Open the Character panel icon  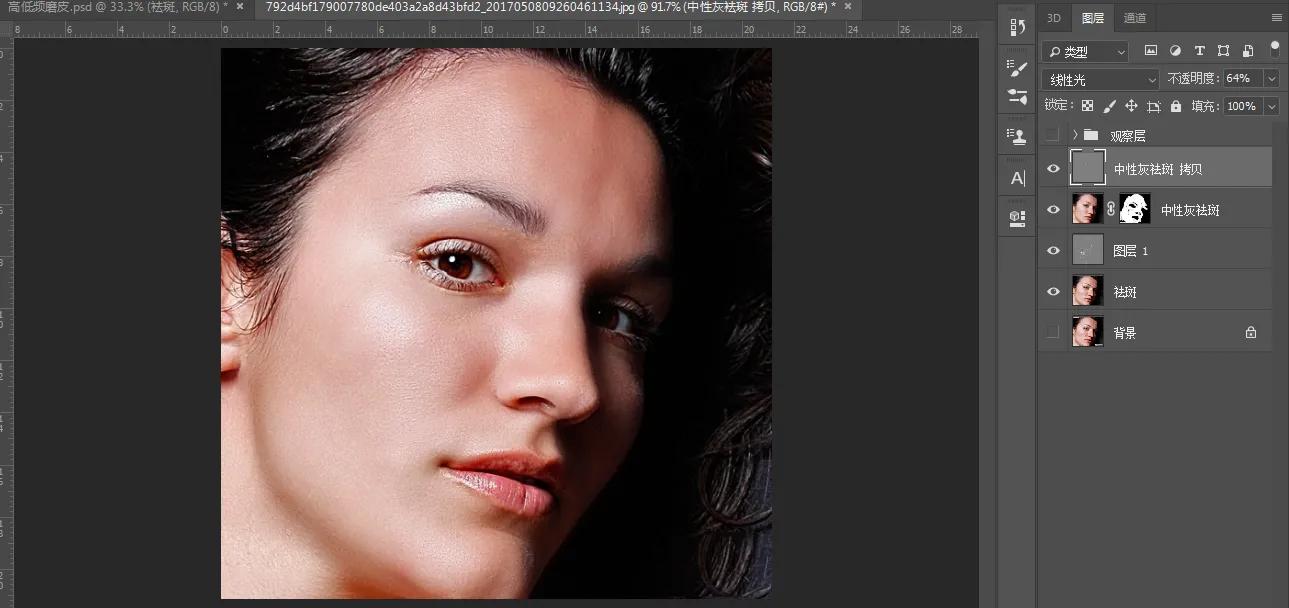pyautogui.click(x=1017, y=178)
